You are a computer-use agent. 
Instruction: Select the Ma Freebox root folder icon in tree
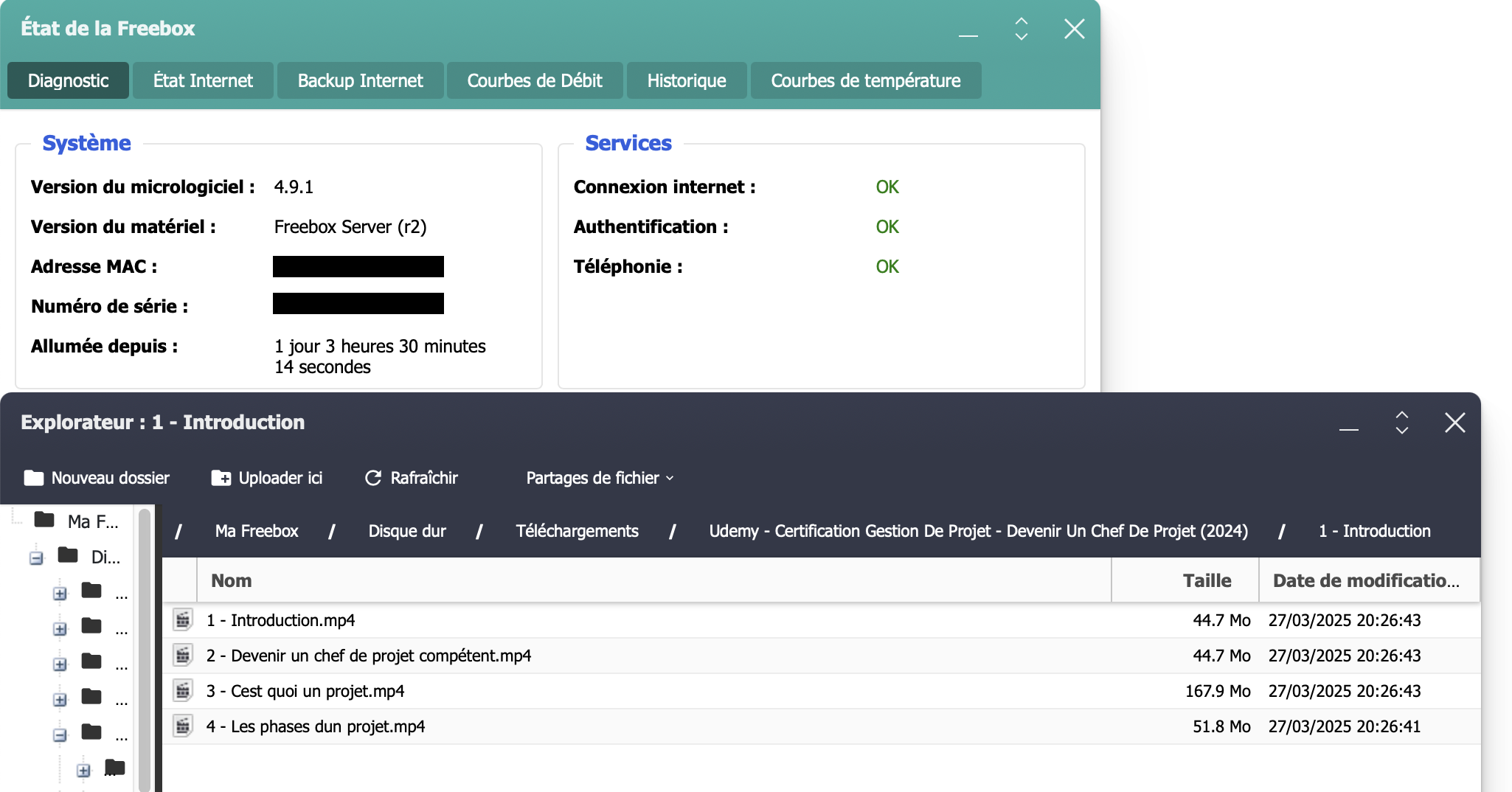point(44,520)
